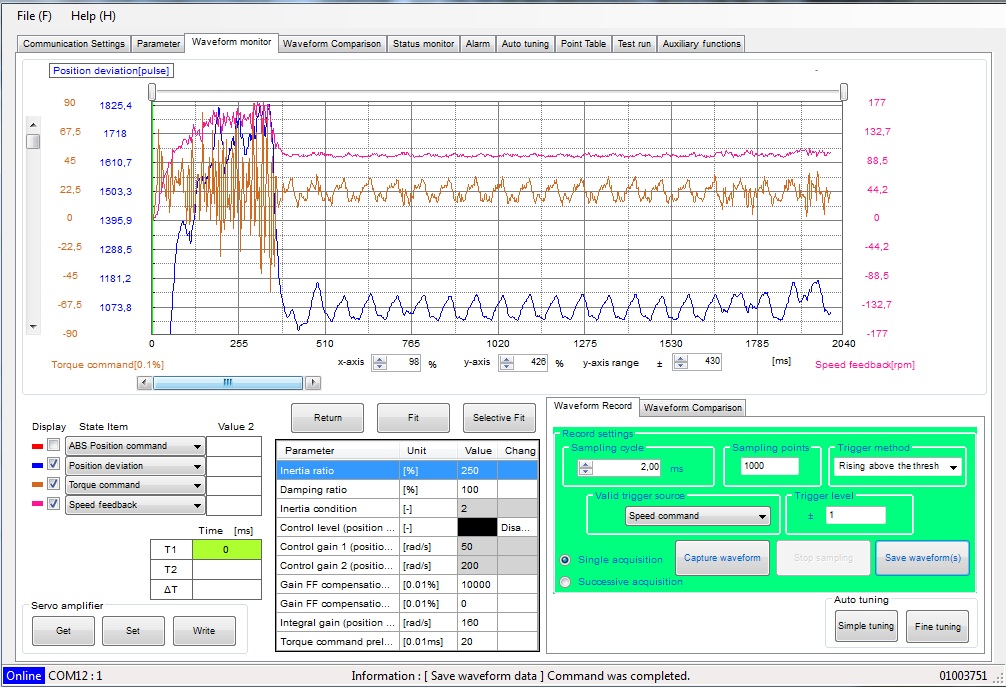Switch to the Auto tuning tab
Image resolution: width=1006 pixels, height=687 pixels.
(525, 44)
